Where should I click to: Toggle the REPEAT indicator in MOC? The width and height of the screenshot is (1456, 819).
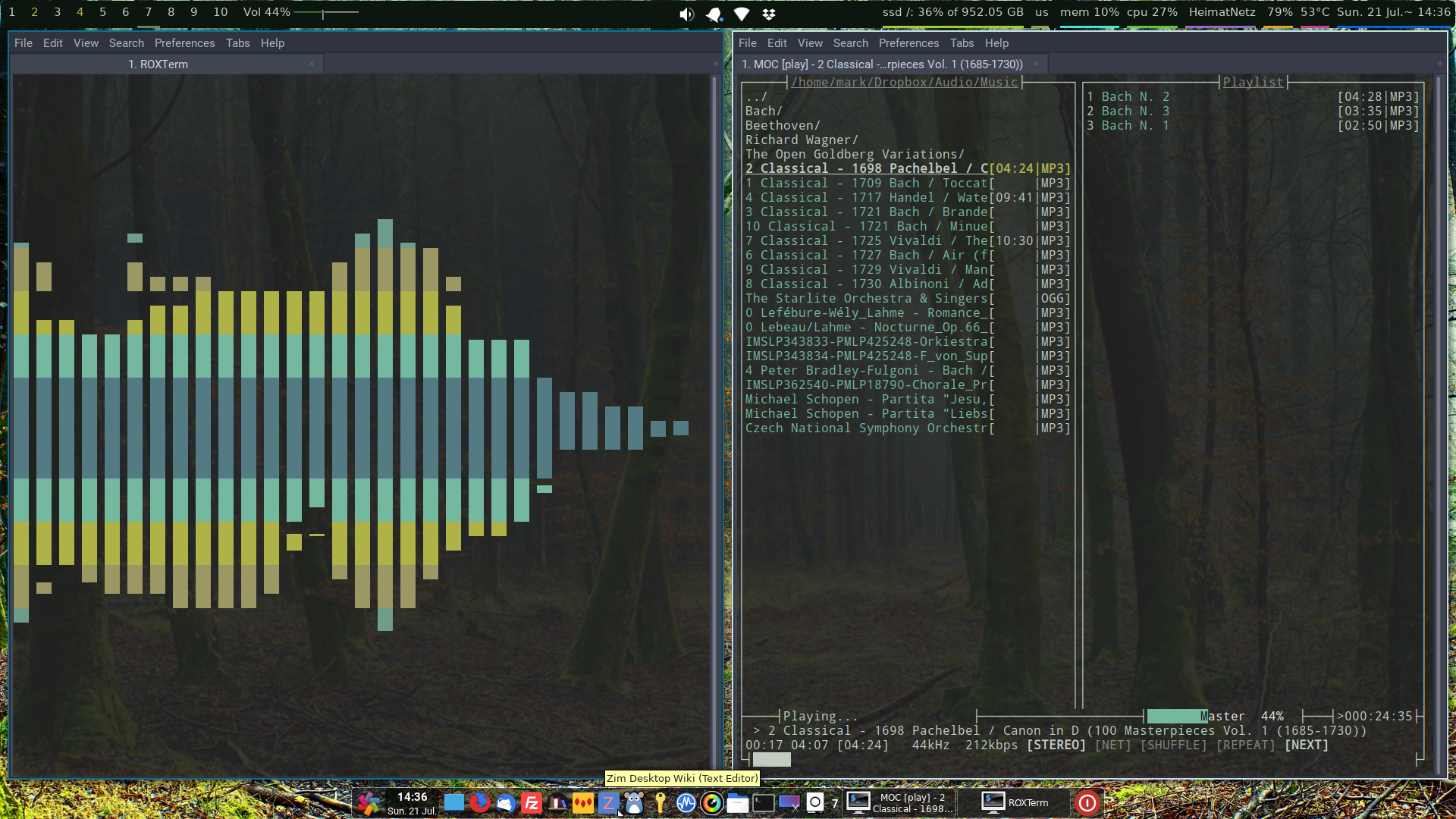coord(1245,745)
